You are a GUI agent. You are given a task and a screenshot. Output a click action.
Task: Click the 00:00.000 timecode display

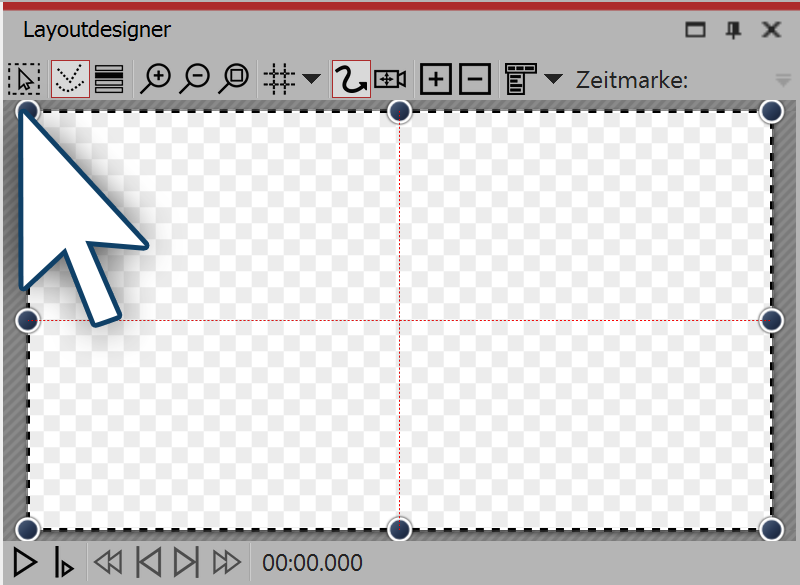coord(311,563)
